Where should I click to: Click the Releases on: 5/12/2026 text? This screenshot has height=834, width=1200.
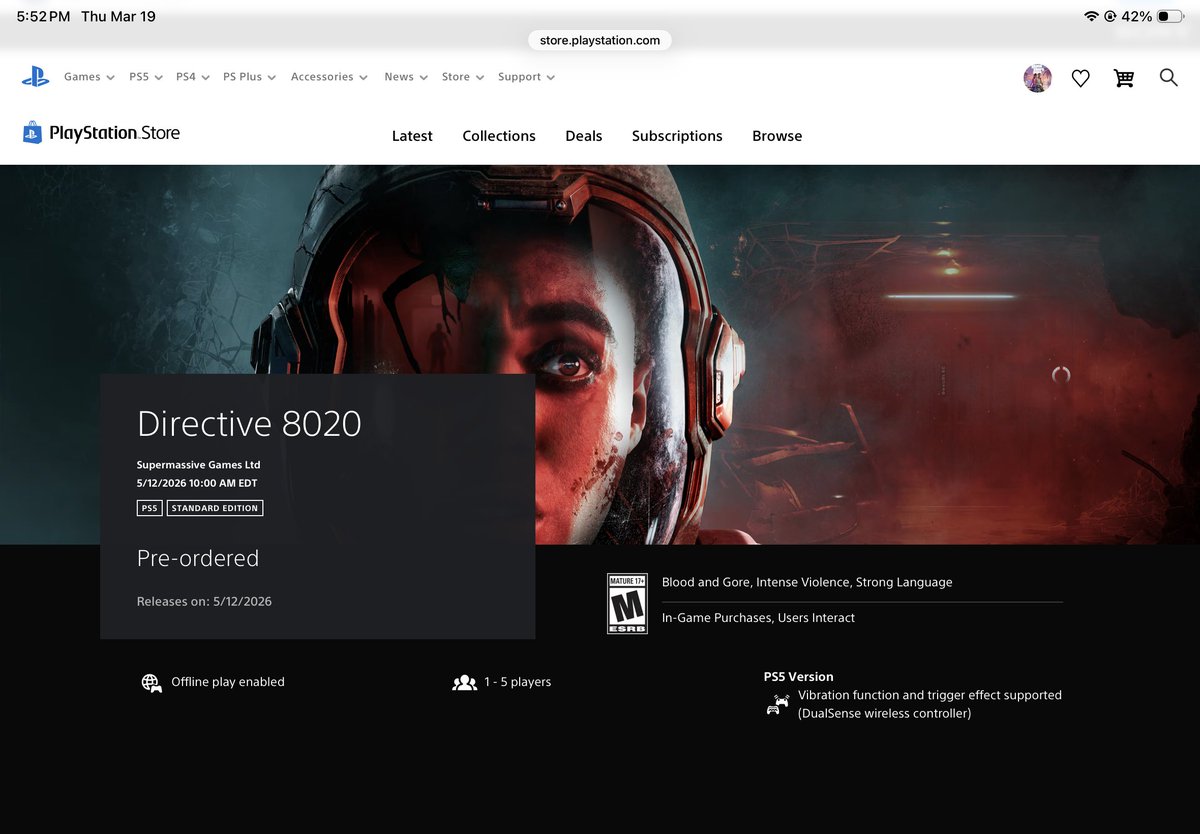(204, 601)
